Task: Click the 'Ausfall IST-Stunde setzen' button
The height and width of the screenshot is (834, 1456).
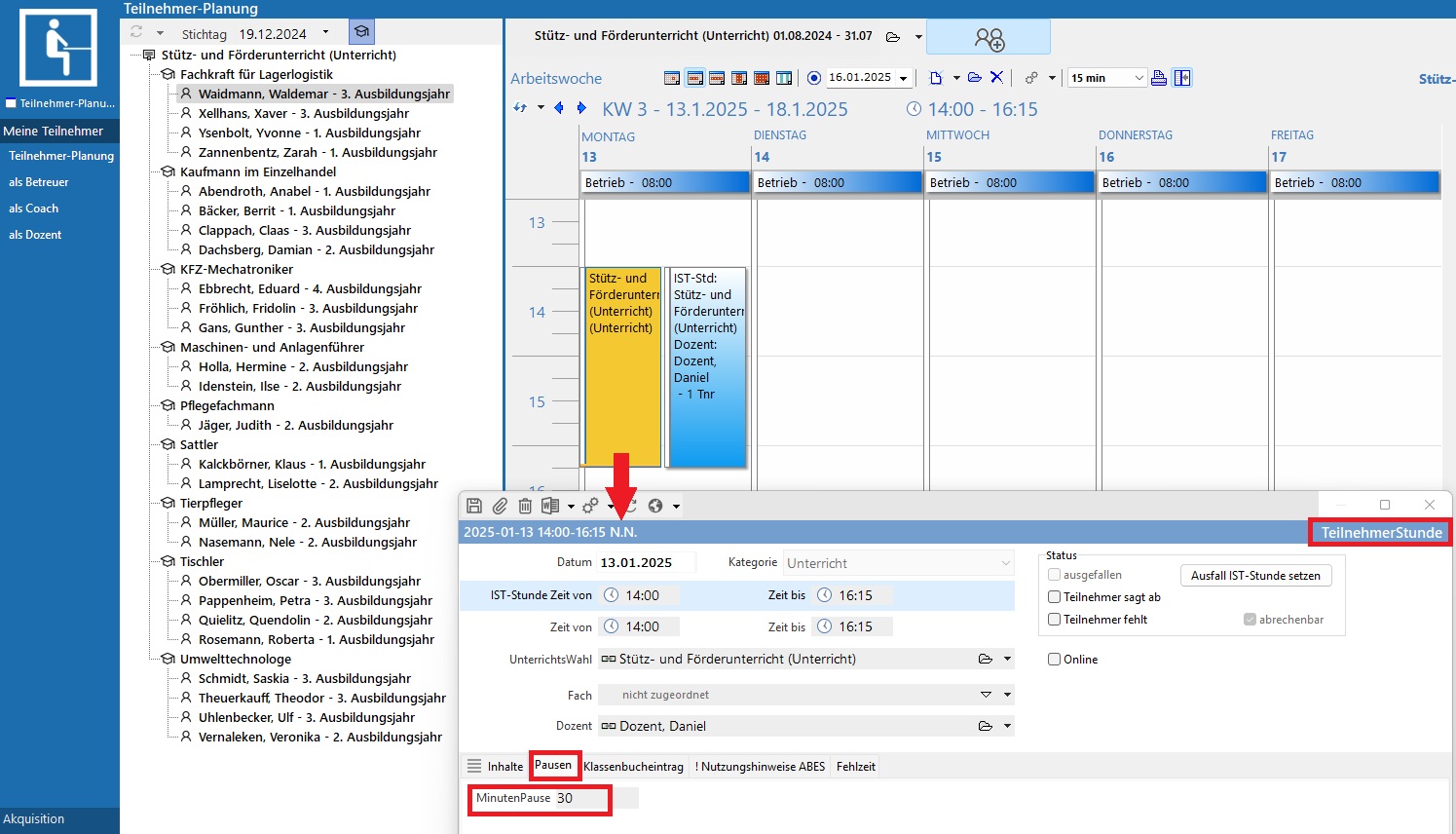Action: [1254, 576]
